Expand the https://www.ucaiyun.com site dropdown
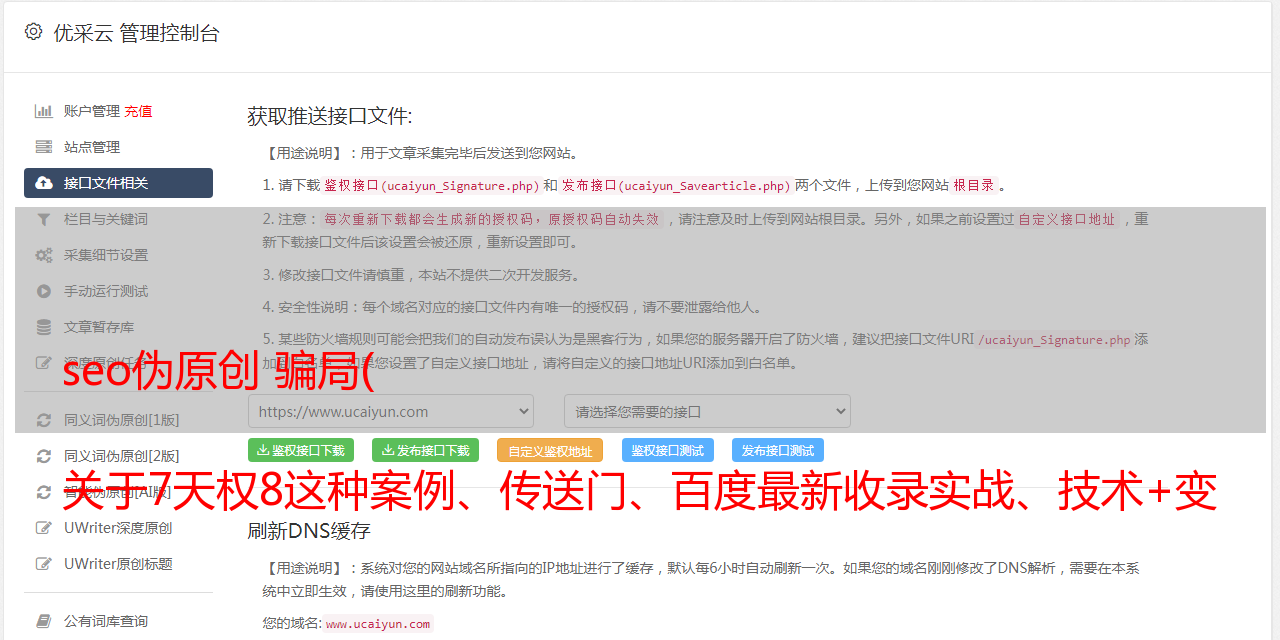Image resolution: width=1280 pixels, height=640 pixels. tap(391, 411)
